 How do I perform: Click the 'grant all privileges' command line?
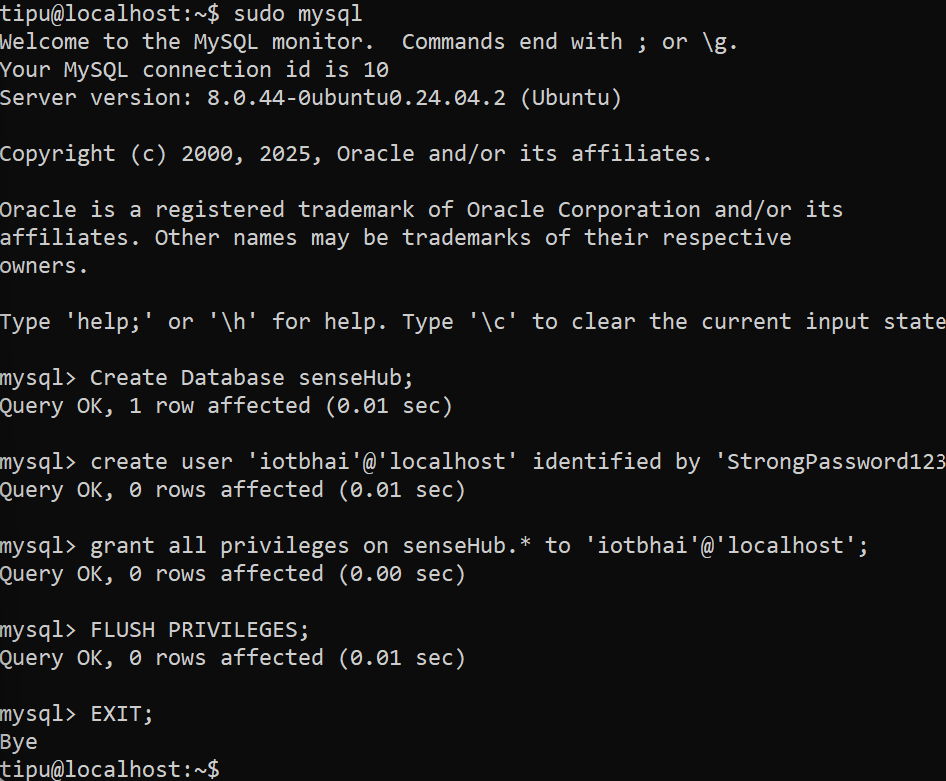pos(479,546)
